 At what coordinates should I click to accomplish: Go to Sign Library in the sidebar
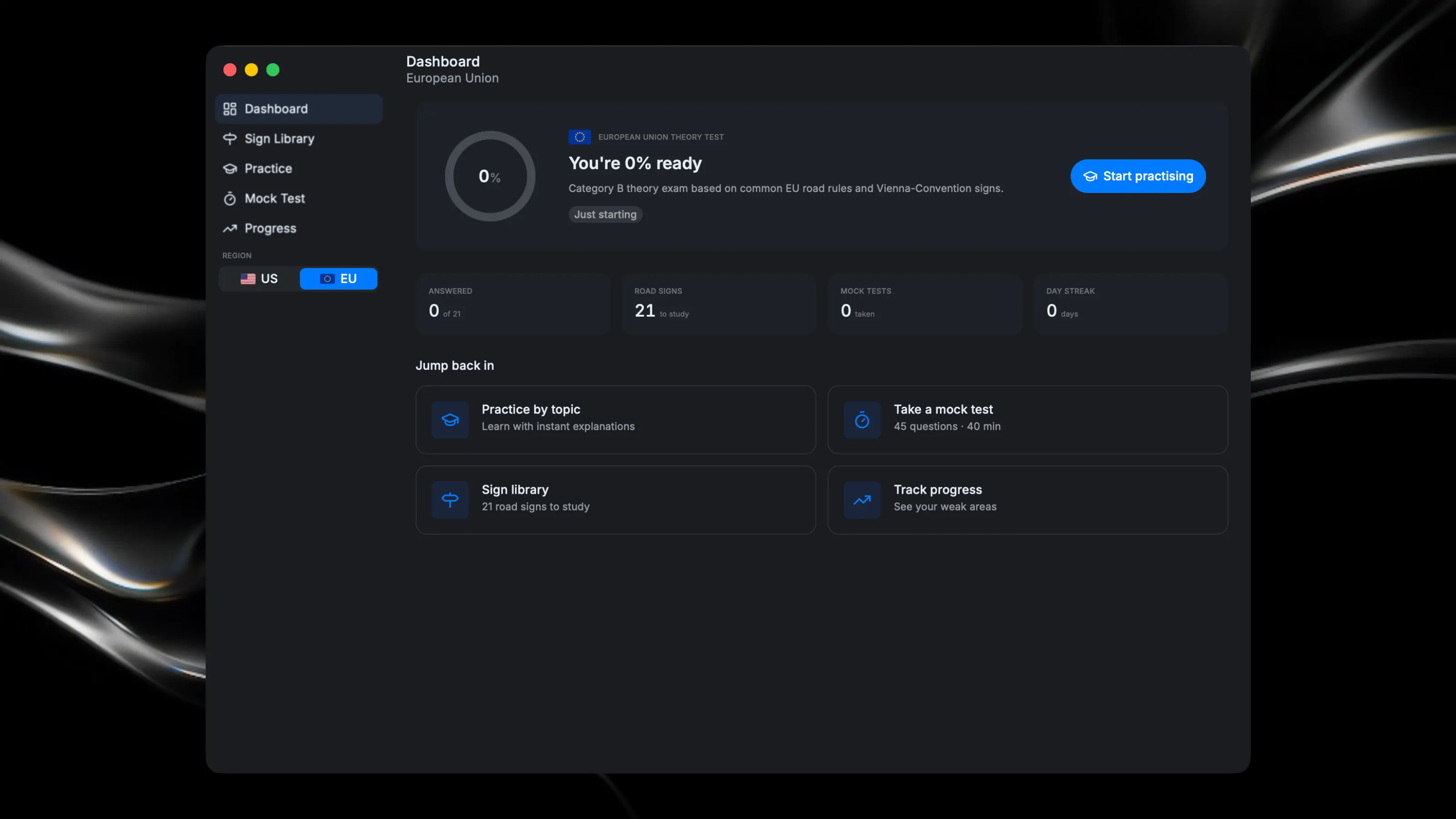tap(298, 138)
